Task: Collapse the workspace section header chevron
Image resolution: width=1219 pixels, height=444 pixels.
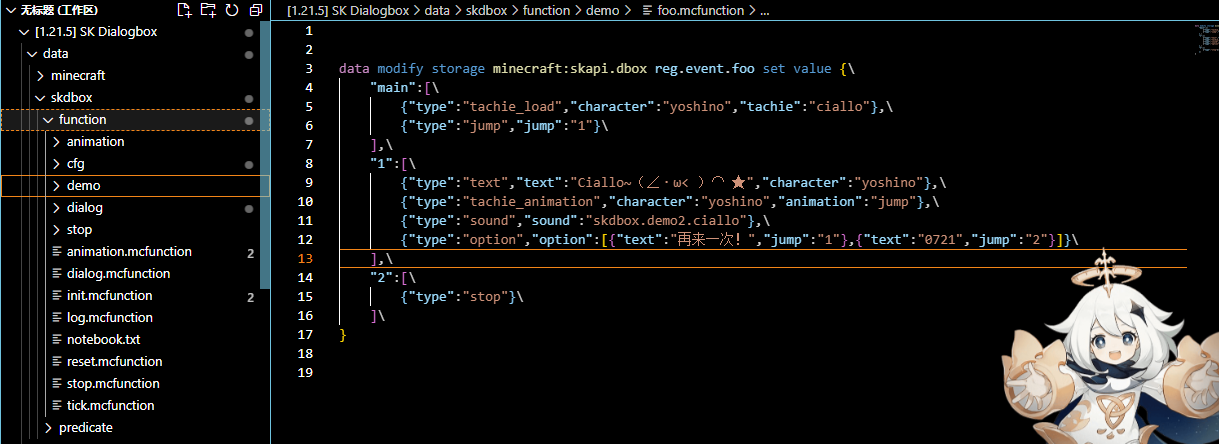Action: tap(10, 10)
